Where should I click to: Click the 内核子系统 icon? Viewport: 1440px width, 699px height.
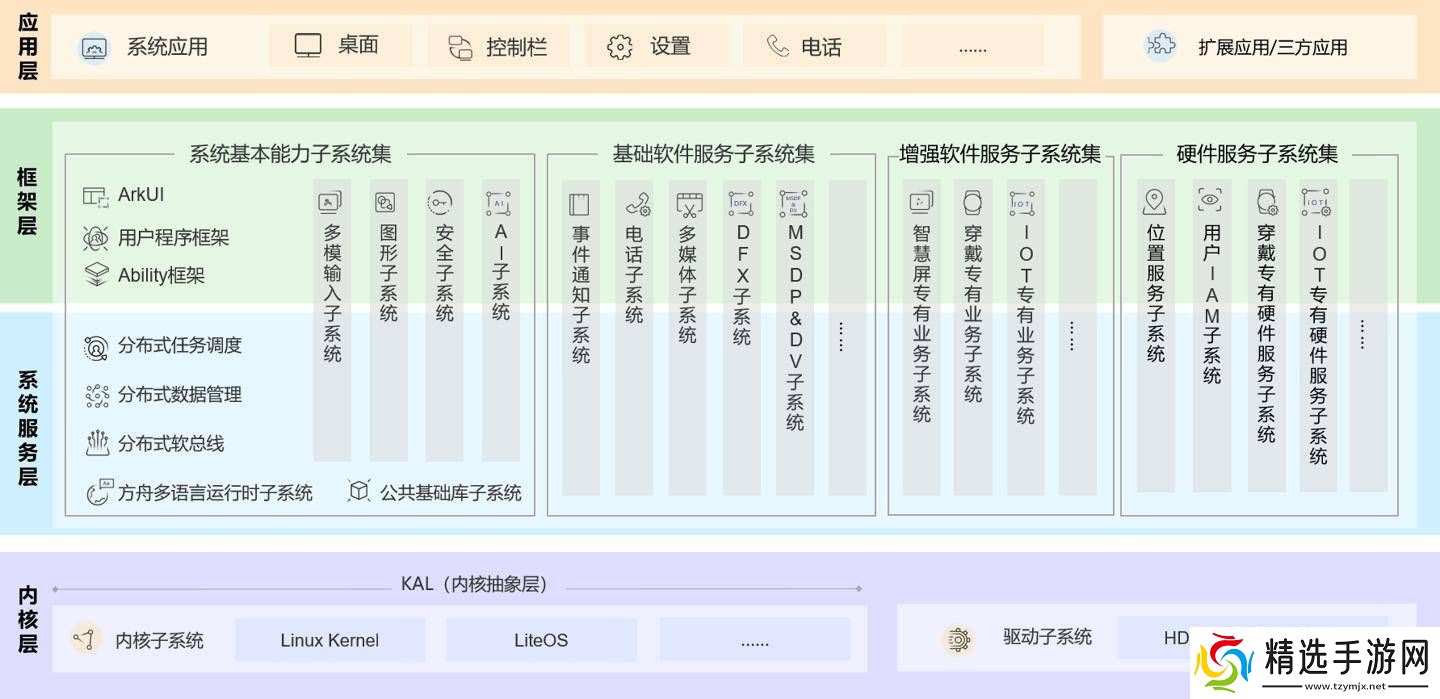[86, 639]
